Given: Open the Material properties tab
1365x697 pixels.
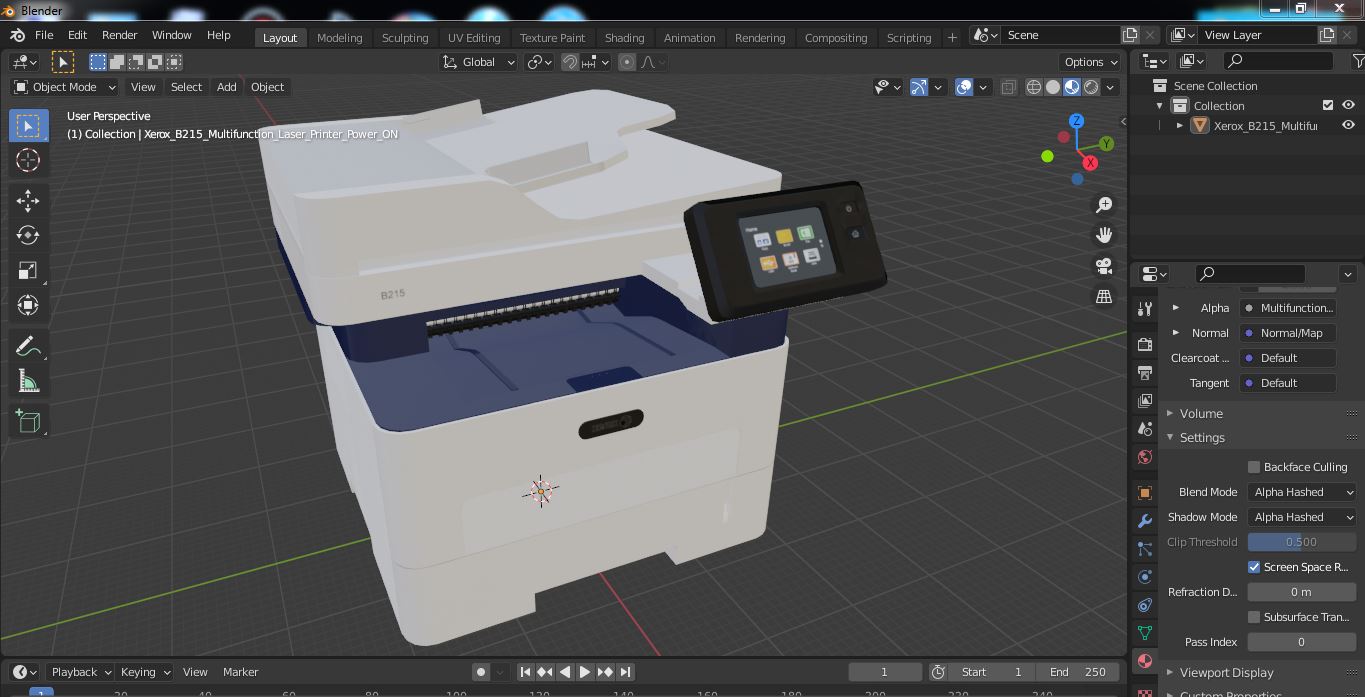Looking at the screenshot, I should (1145, 661).
